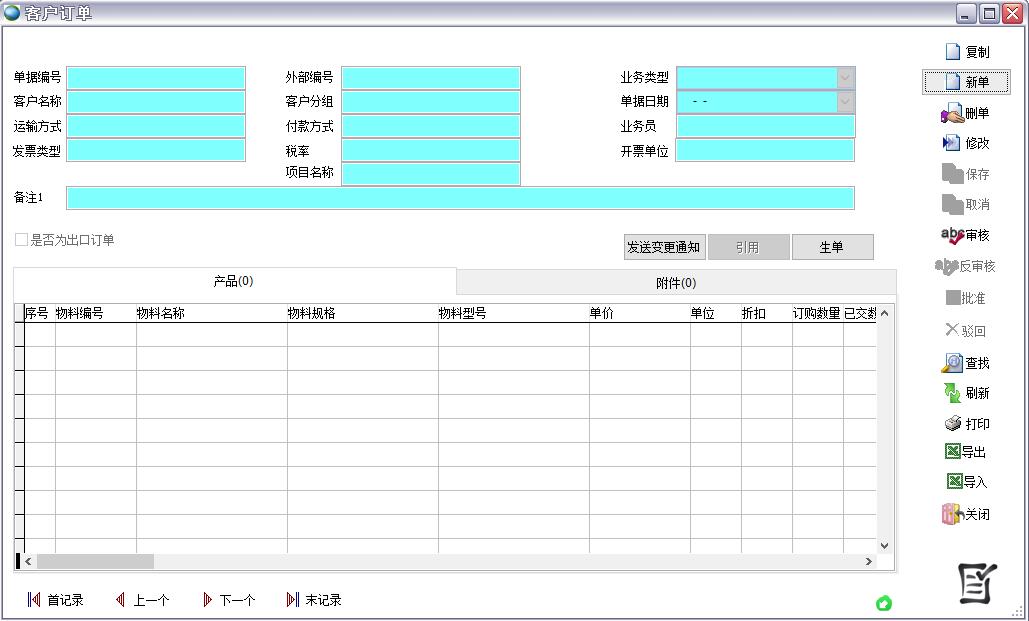Click the 审核 (Audit) icon
The image size is (1029, 621).
pos(953,235)
